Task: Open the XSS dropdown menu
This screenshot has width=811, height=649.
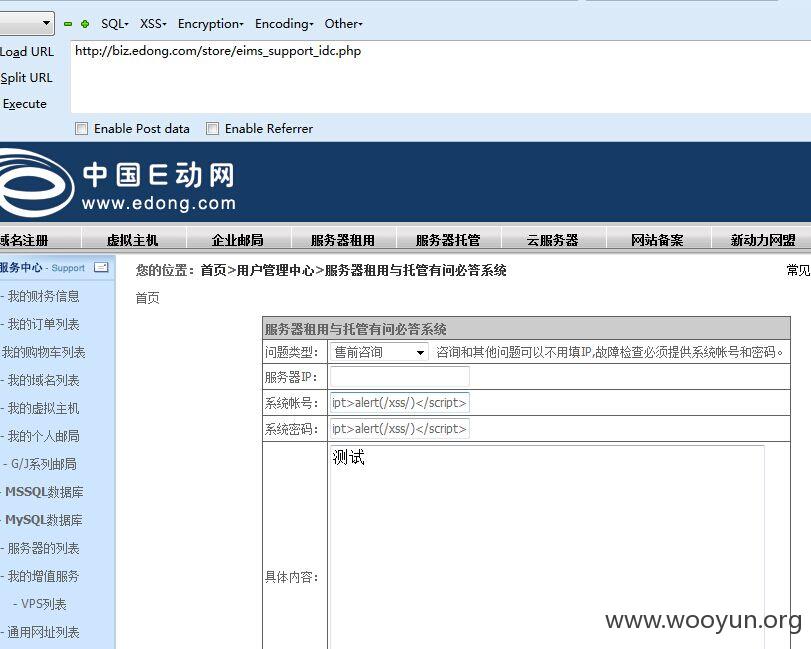Action: click(x=153, y=24)
